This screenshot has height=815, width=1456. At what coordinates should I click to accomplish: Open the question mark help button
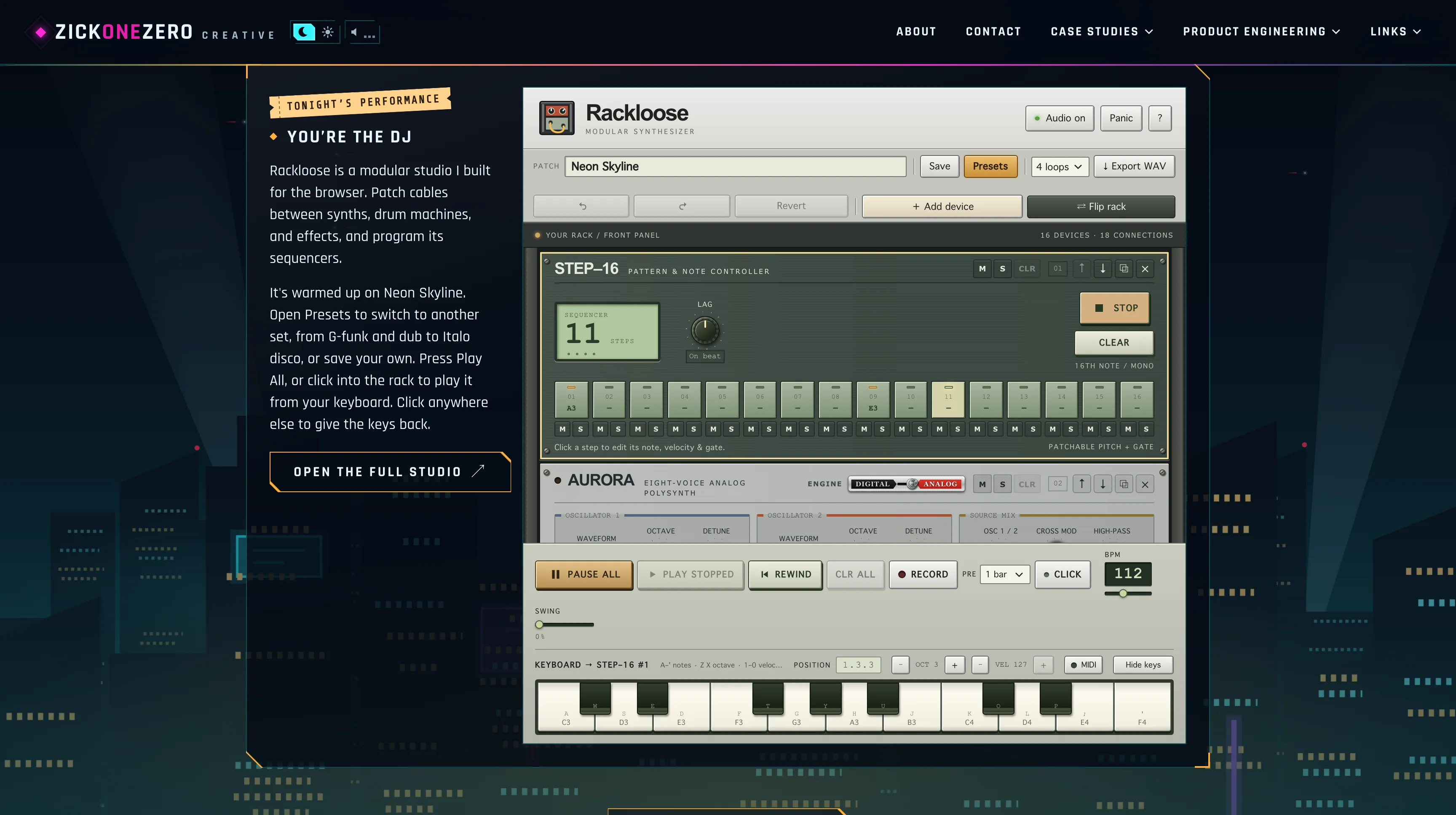pos(1160,118)
